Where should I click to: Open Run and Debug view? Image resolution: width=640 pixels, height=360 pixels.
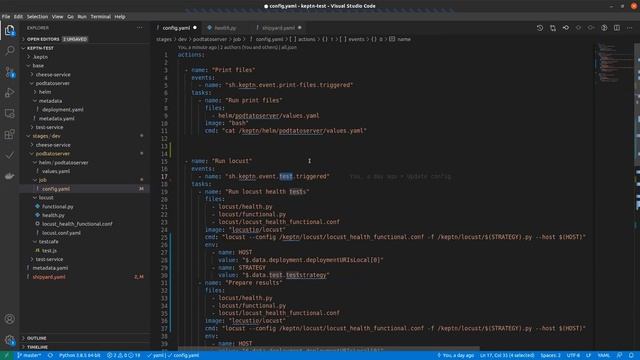click(x=9, y=93)
